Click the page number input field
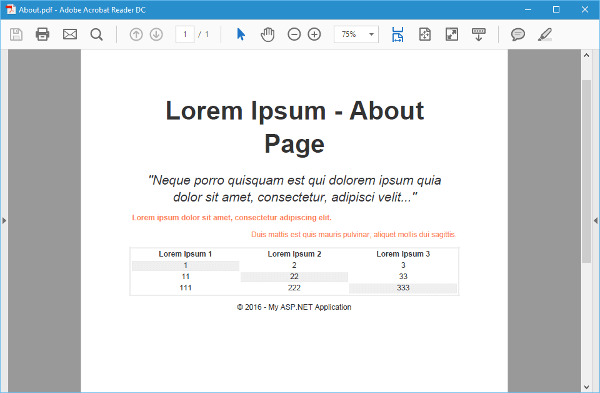The height and width of the screenshot is (393, 600). click(x=185, y=34)
